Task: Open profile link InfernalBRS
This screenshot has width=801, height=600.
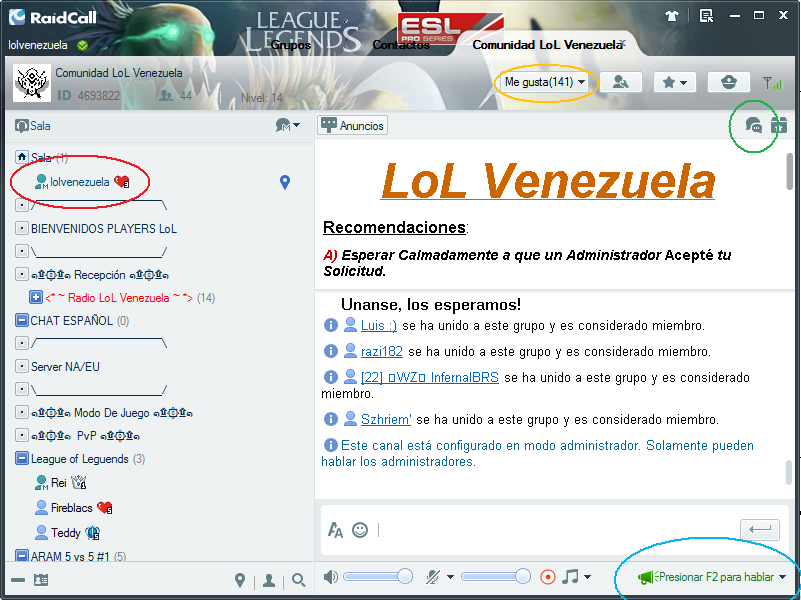Action: pos(430,377)
